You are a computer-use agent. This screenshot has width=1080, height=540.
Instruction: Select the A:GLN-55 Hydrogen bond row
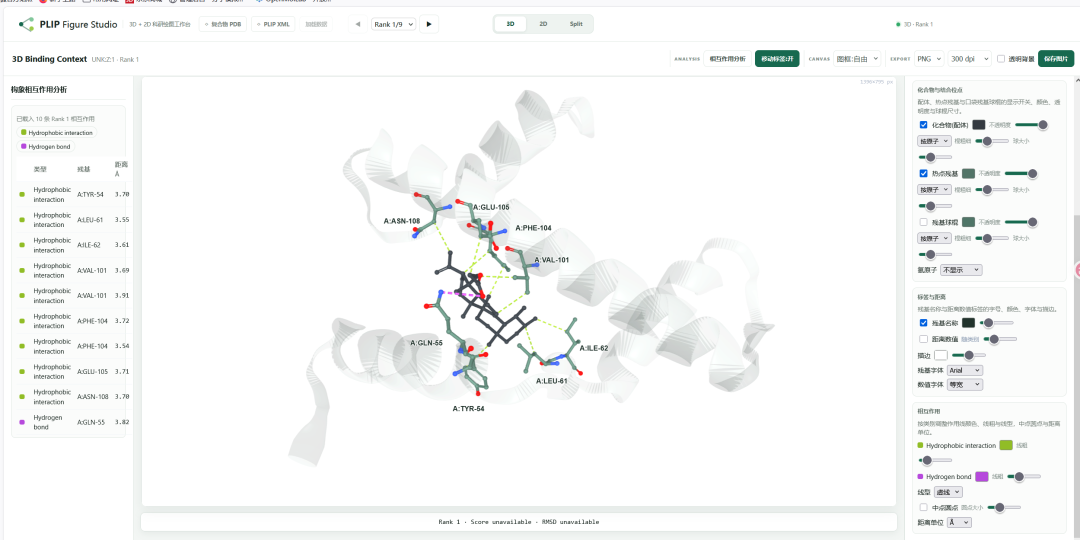72,422
